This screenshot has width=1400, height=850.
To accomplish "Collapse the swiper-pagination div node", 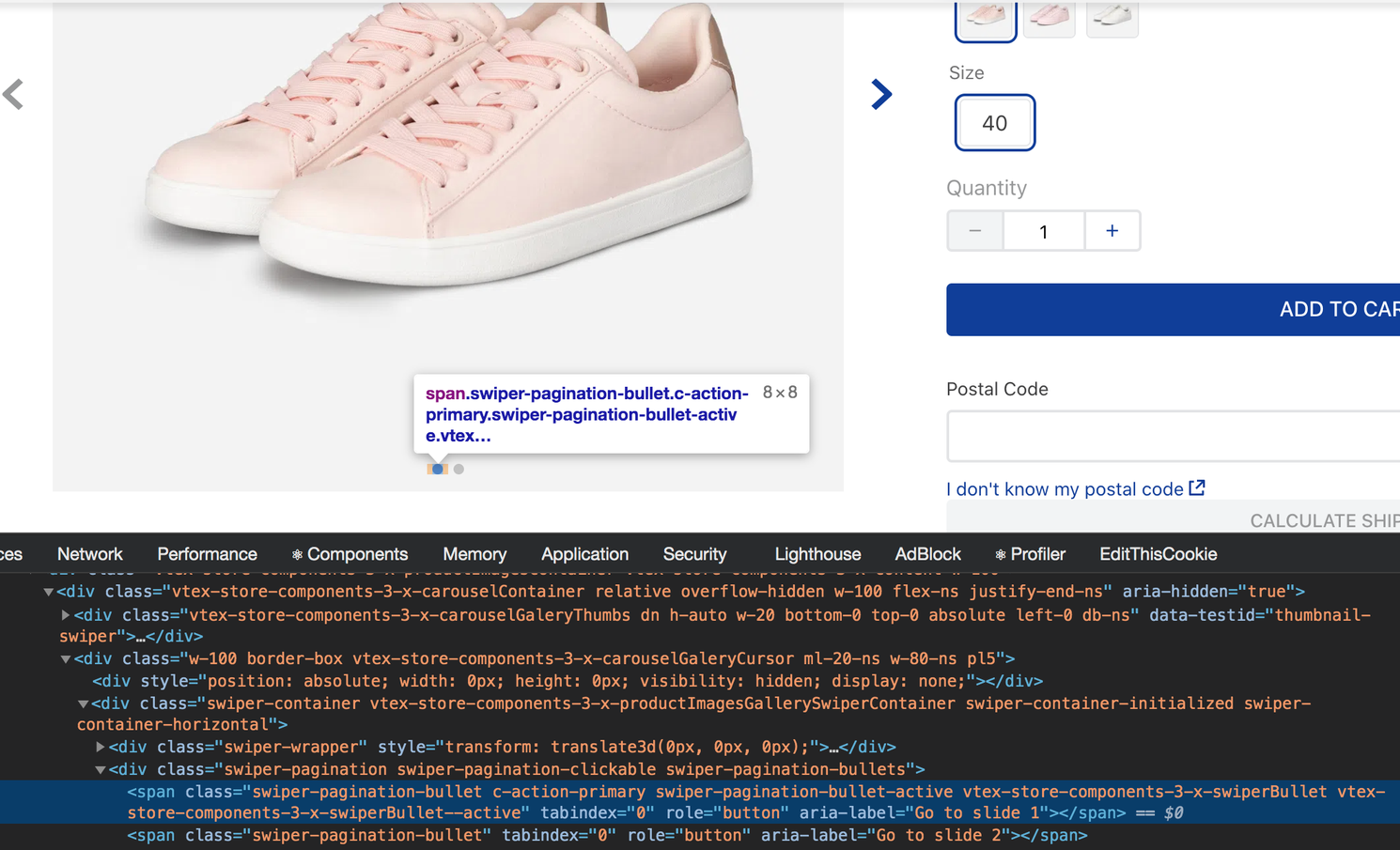I will [x=101, y=770].
